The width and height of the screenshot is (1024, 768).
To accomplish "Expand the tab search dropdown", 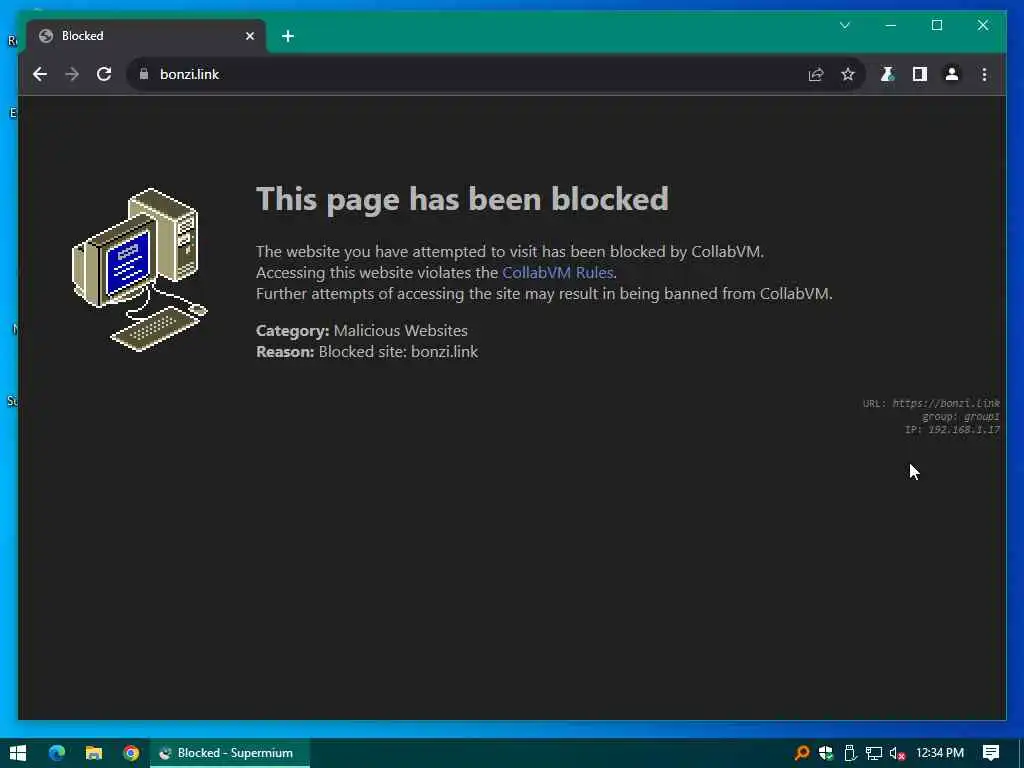I will tap(844, 25).
